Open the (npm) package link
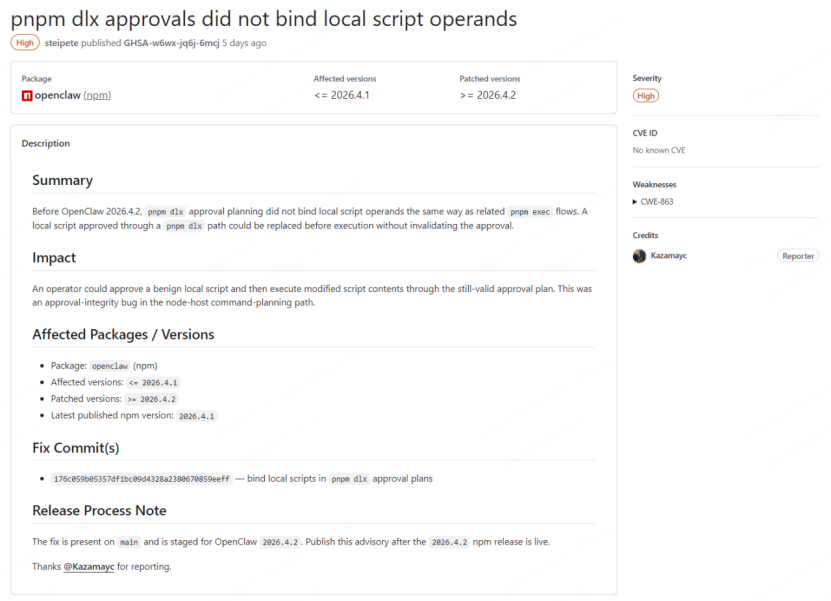The width and height of the screenshot is (831, 601). (97, 96)
